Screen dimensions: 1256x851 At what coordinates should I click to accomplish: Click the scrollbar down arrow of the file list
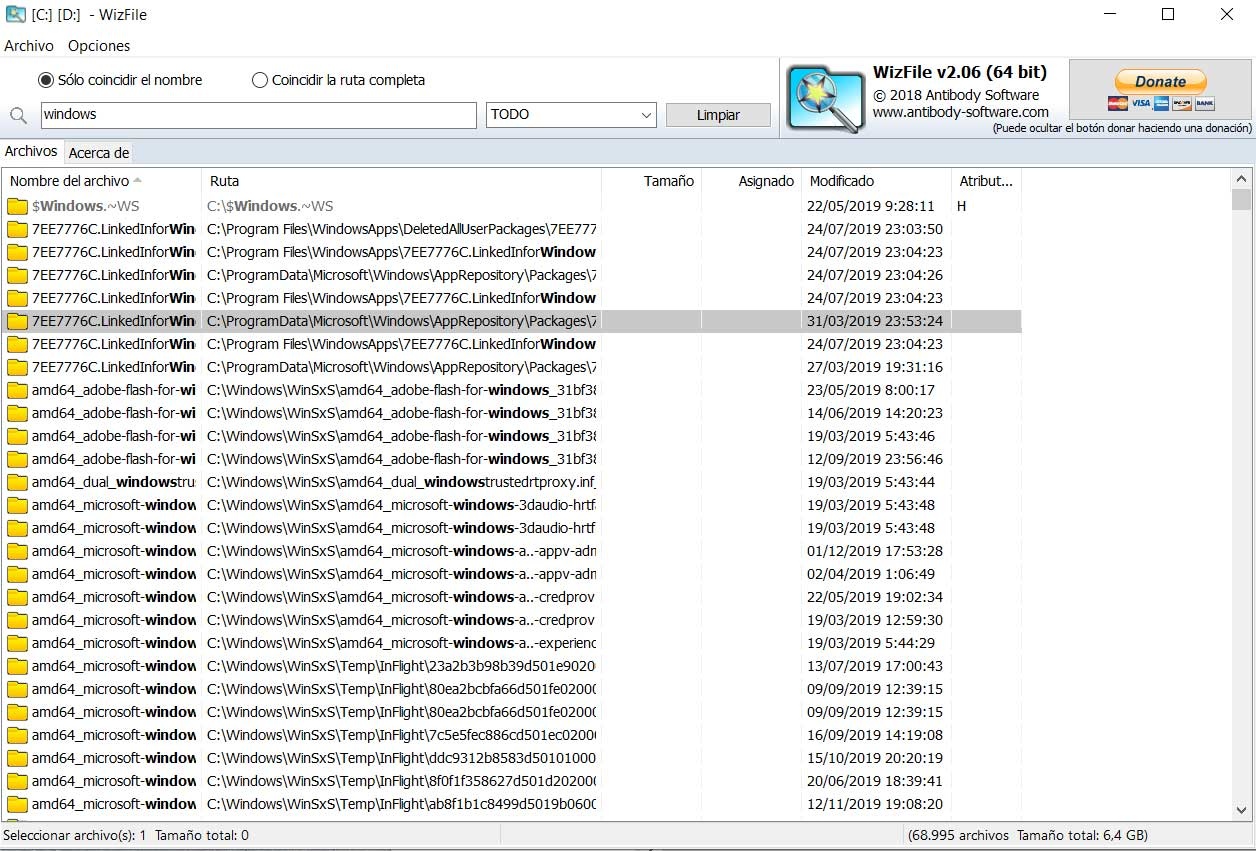coord(1241,811)
